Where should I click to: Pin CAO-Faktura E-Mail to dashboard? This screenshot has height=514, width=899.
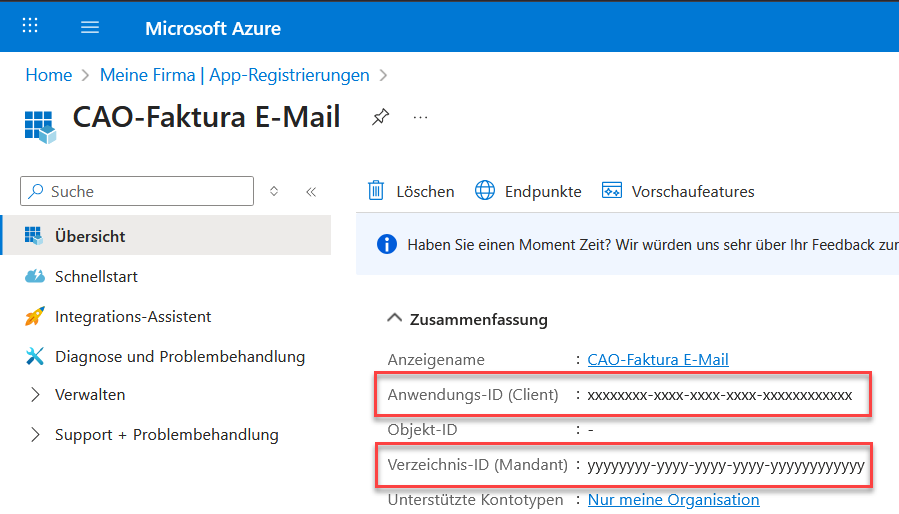(x=380, y=117)
